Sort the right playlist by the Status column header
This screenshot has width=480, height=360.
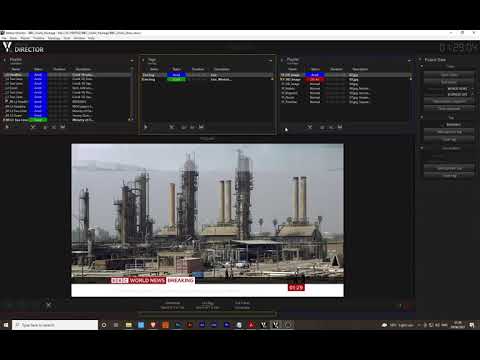(315, 69)
